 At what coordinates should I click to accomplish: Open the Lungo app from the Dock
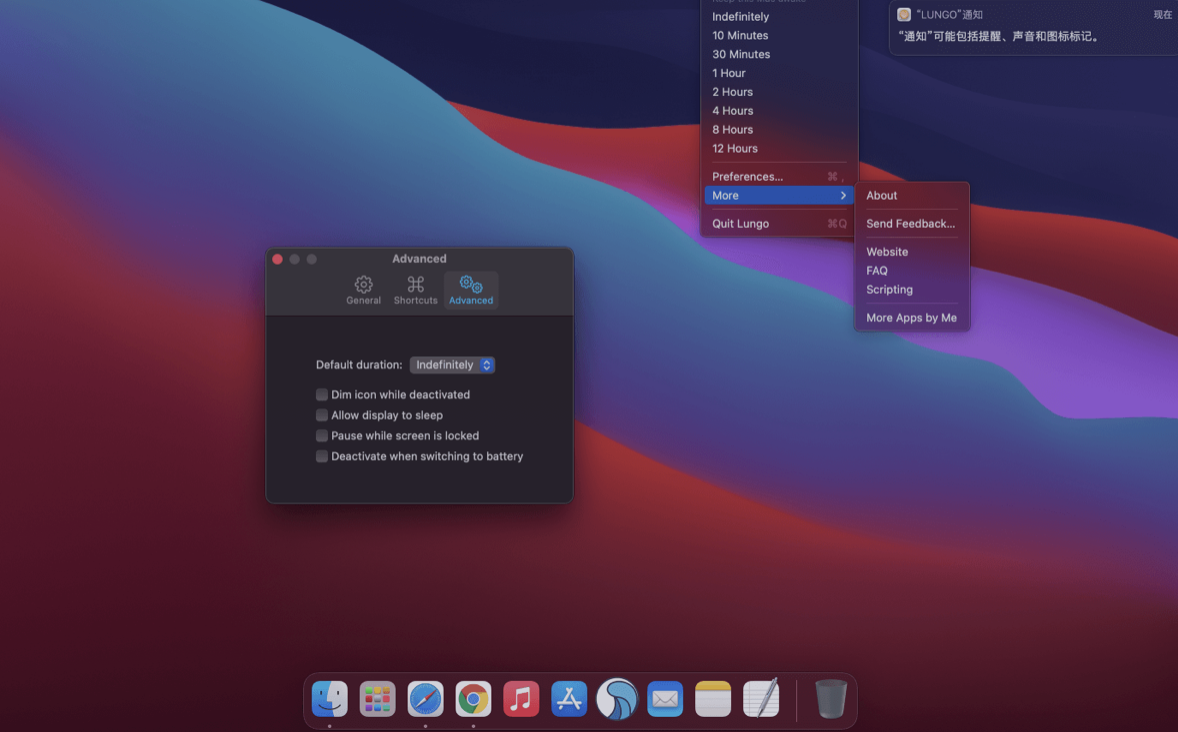(x=617, y=699)
